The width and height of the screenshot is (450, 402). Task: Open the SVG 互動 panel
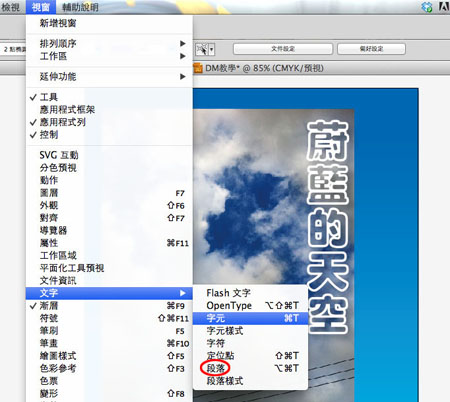pyautogui.click(x=109, y=155)
